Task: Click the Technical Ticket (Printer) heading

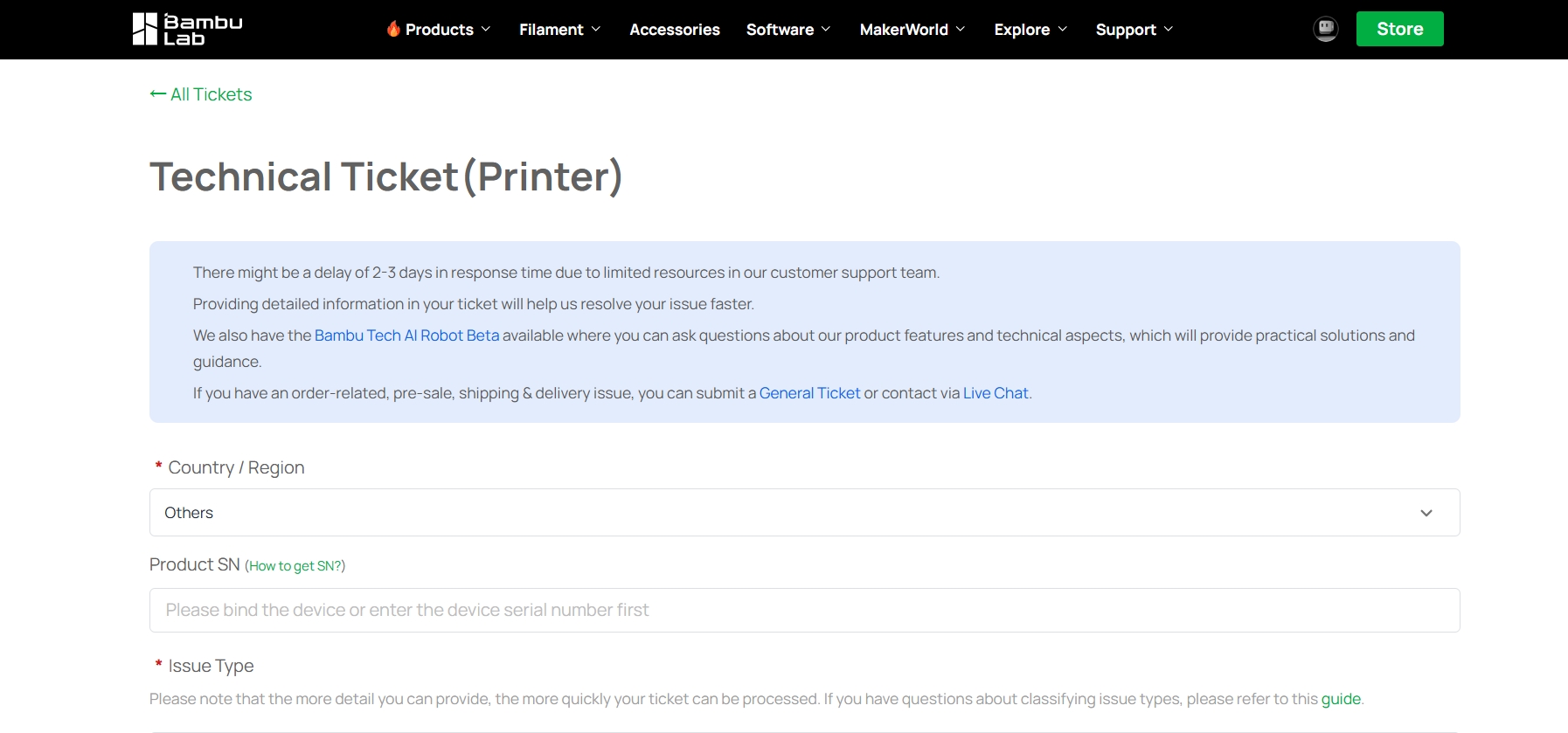Action: (x=385, y=177)
